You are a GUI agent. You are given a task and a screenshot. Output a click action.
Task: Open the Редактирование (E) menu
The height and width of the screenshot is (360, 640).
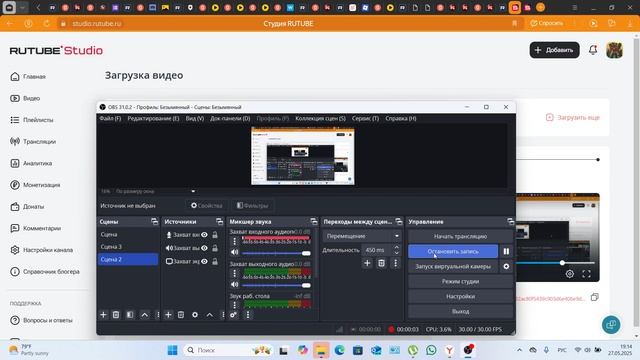(x=153, y=118)
